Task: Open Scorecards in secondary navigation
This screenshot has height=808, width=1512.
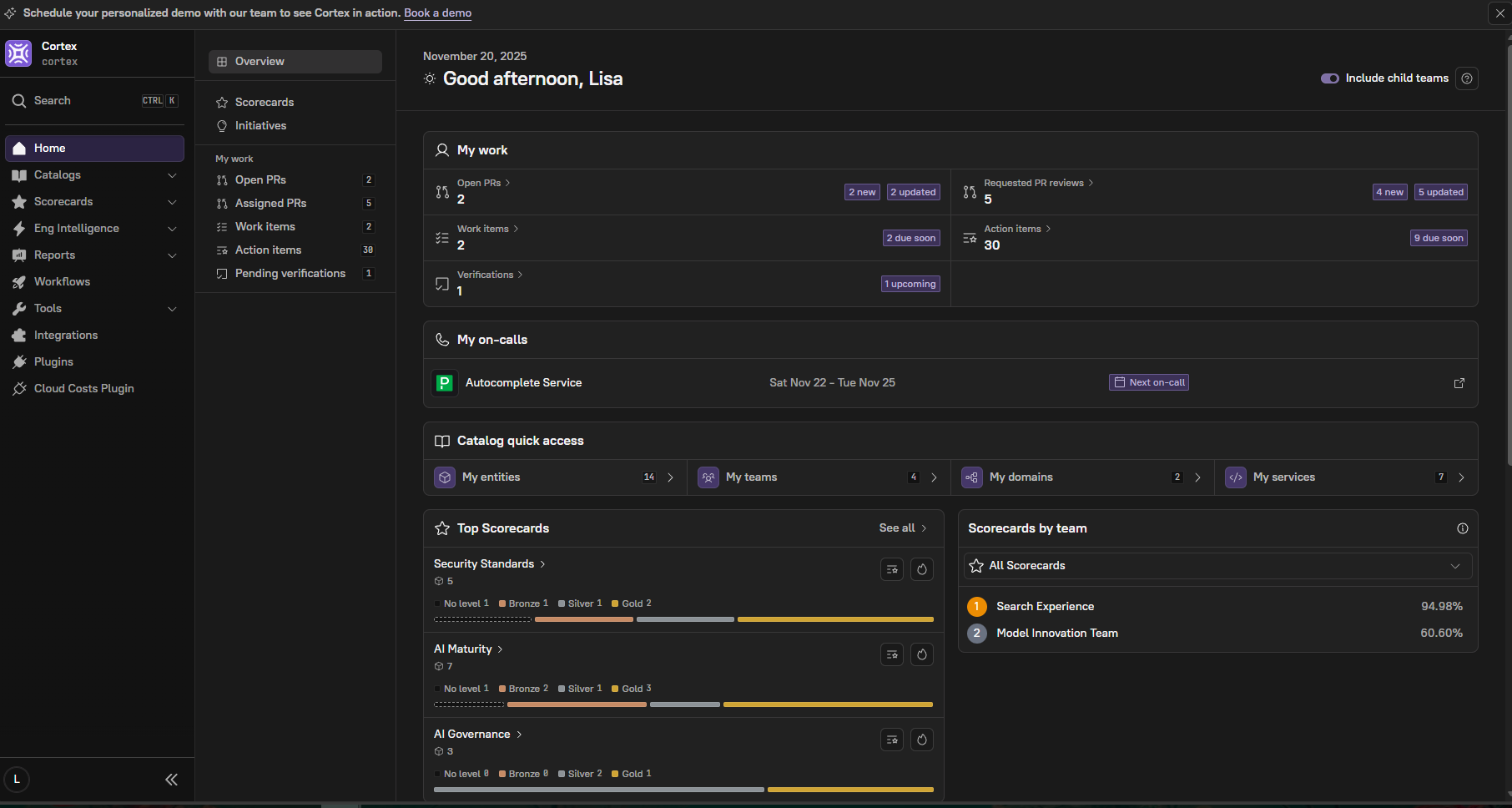Action: (295, 103)
